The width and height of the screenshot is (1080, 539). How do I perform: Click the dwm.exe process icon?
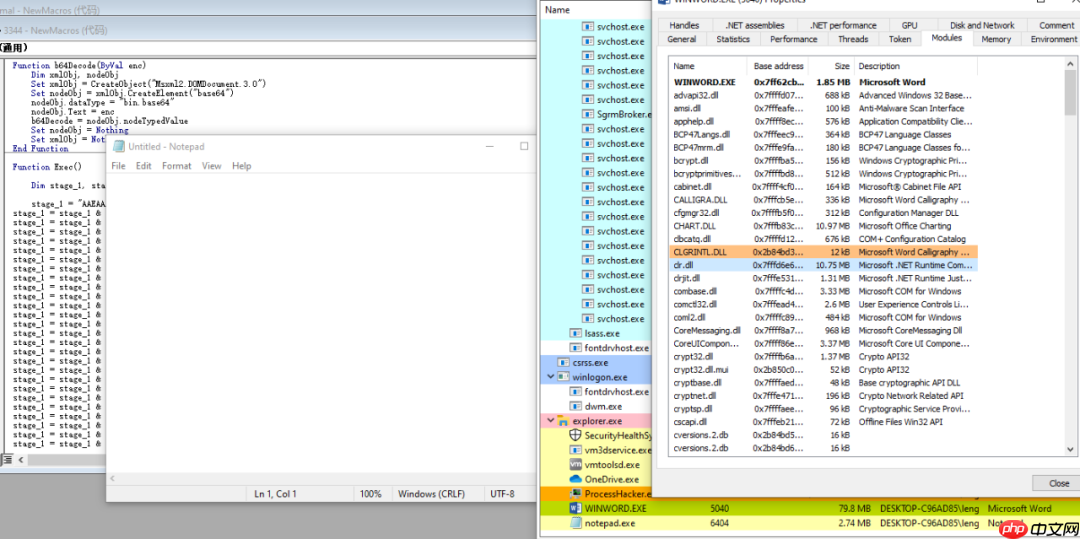click(x=575, y=407)
